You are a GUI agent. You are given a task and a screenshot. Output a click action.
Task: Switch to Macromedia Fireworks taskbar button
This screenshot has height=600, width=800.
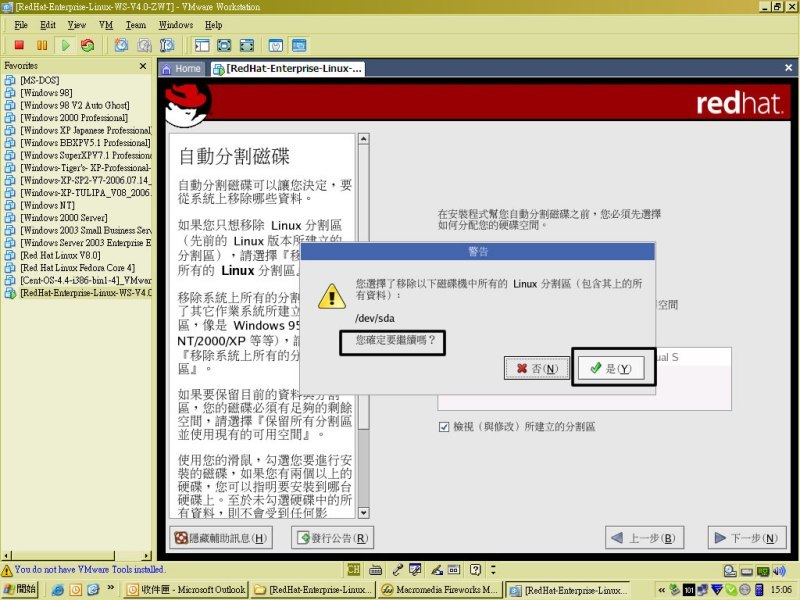coord(440,590)
